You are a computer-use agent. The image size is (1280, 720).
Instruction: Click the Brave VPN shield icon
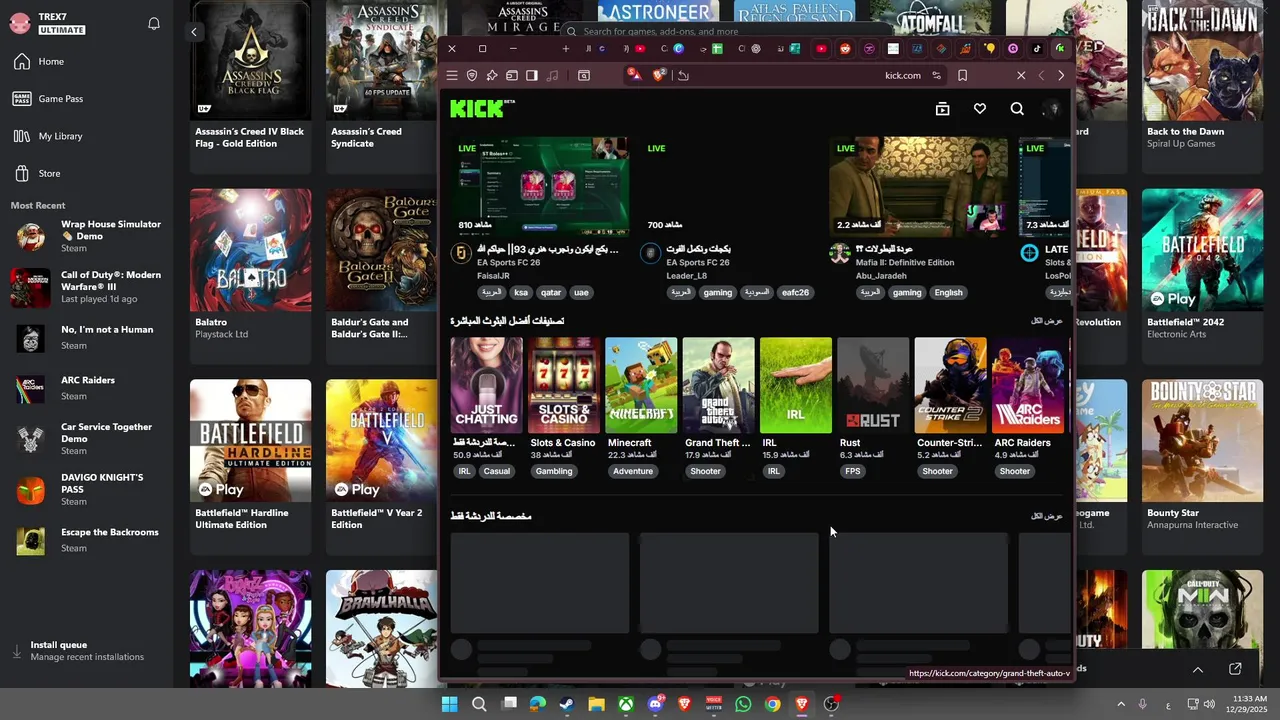click(472, 75)
